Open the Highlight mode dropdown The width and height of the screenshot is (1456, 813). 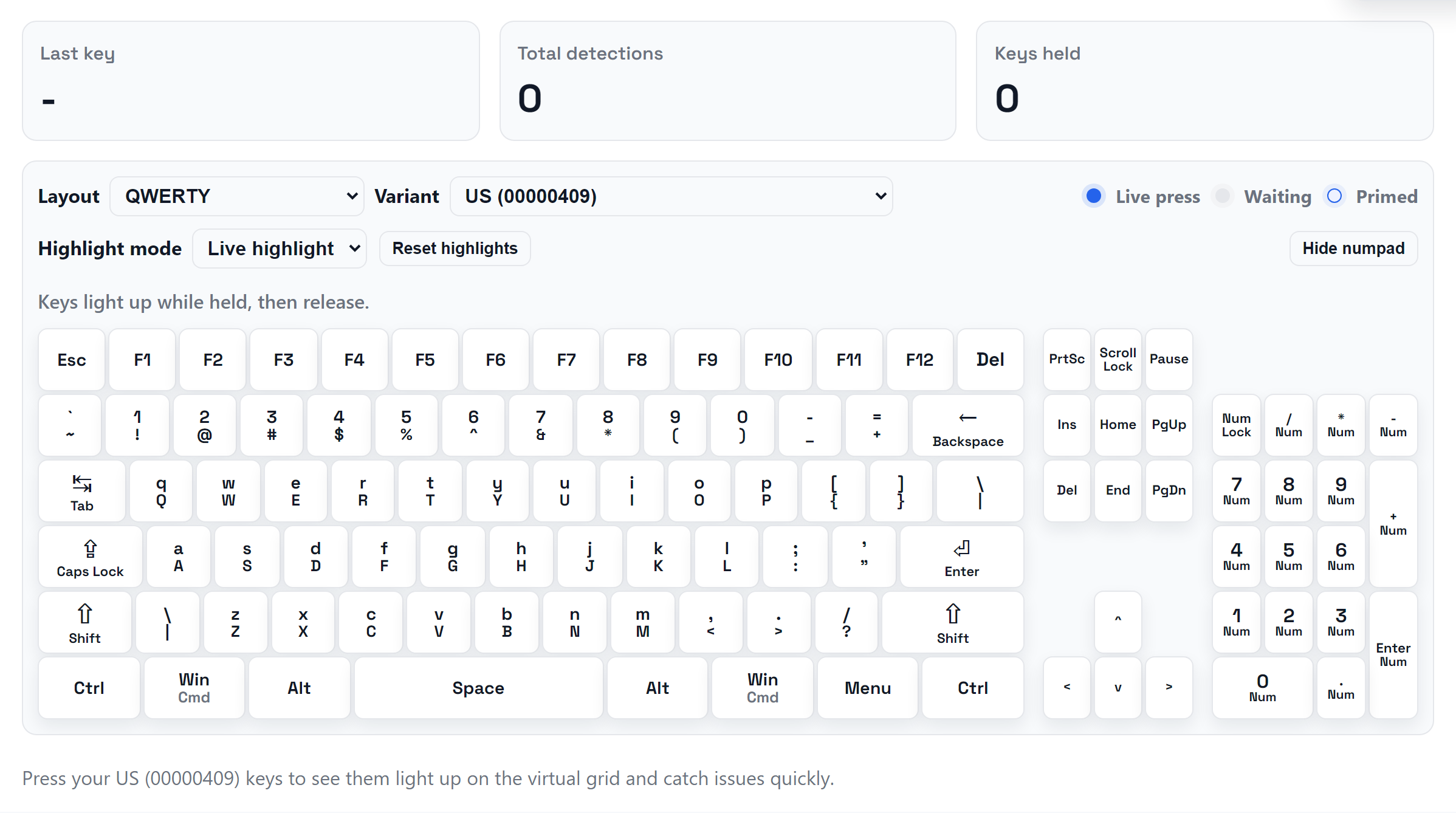point(279,248)
